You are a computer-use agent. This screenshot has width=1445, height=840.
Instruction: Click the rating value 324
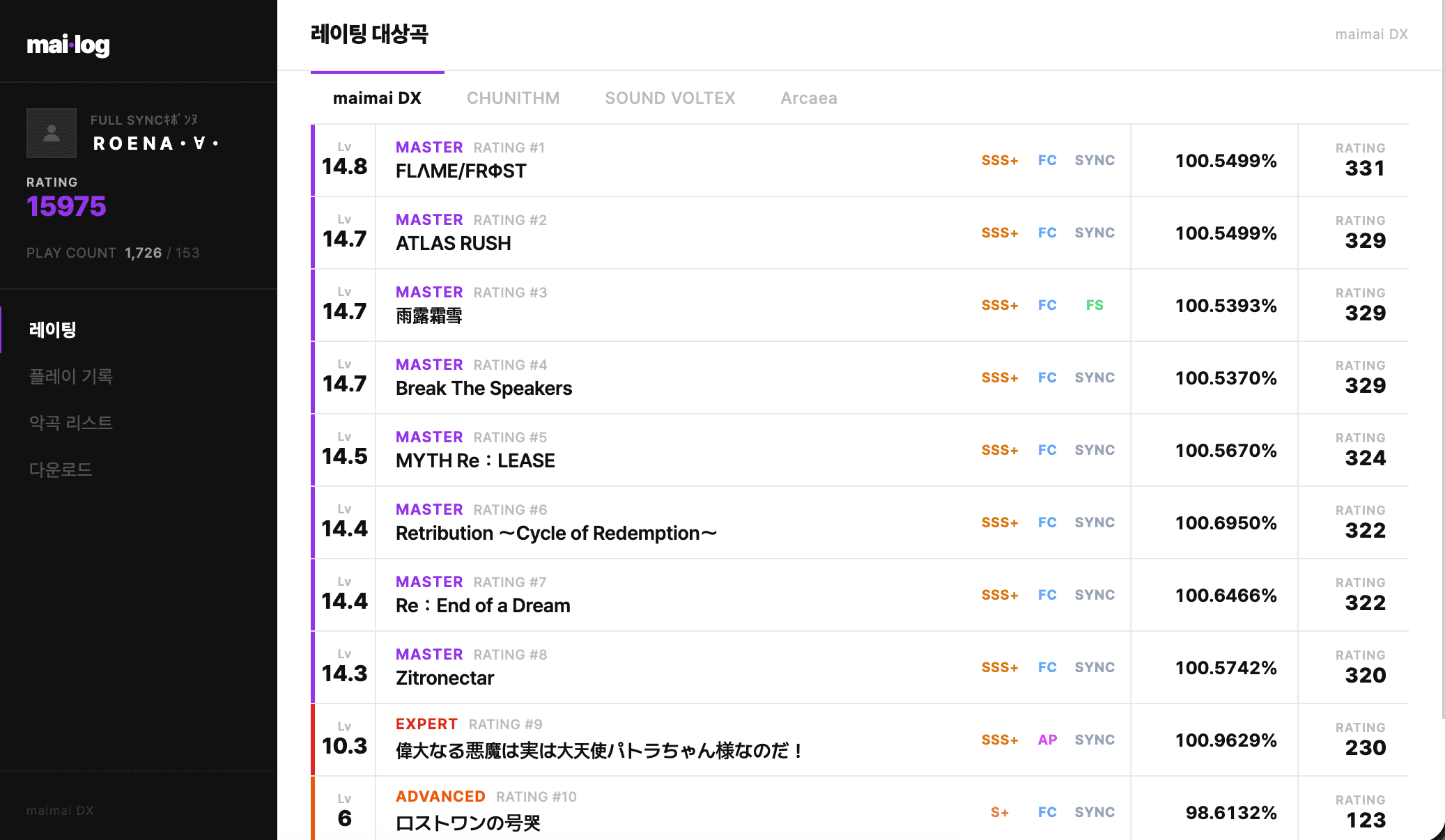point(1365,458)
